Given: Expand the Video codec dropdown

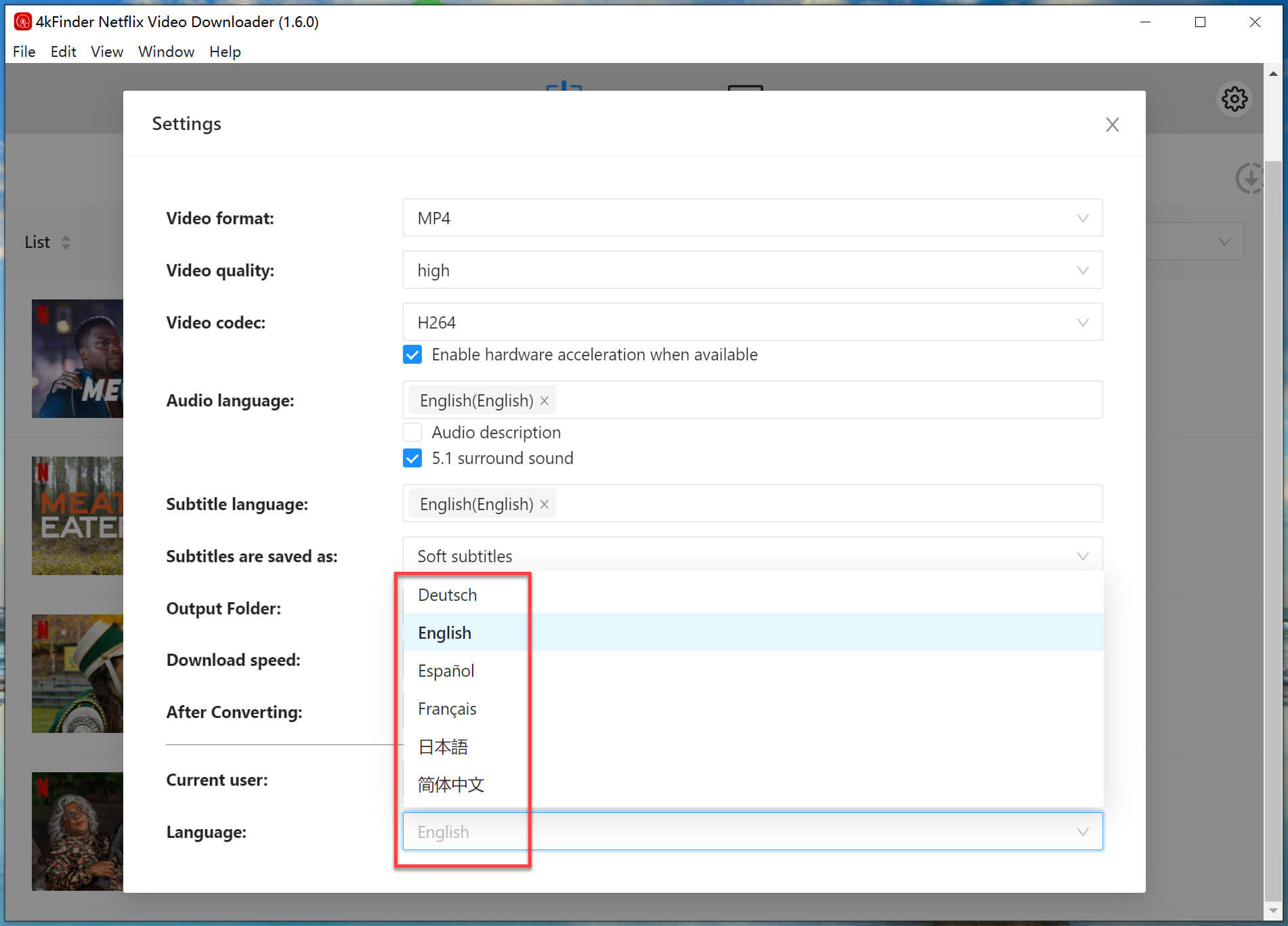Looking at the screenshot, I should 752,322.
